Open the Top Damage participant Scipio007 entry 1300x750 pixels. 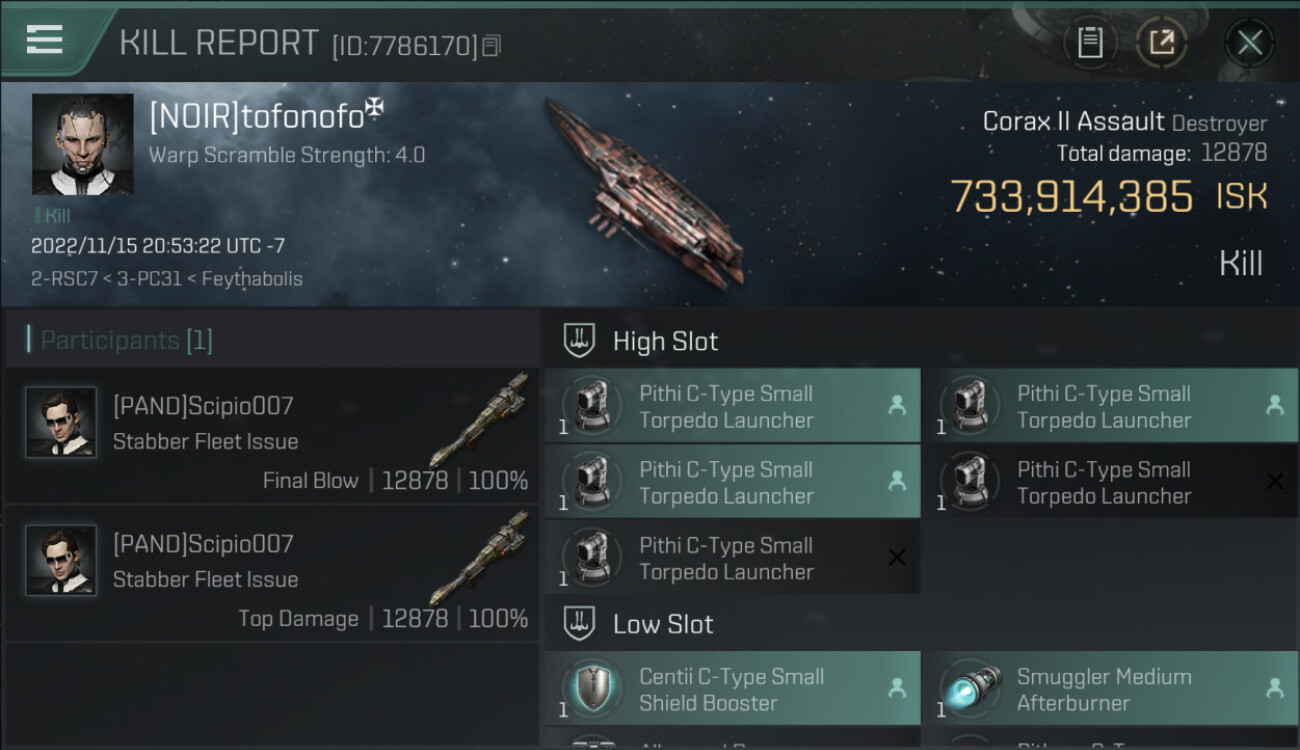[x=271, y=574]
